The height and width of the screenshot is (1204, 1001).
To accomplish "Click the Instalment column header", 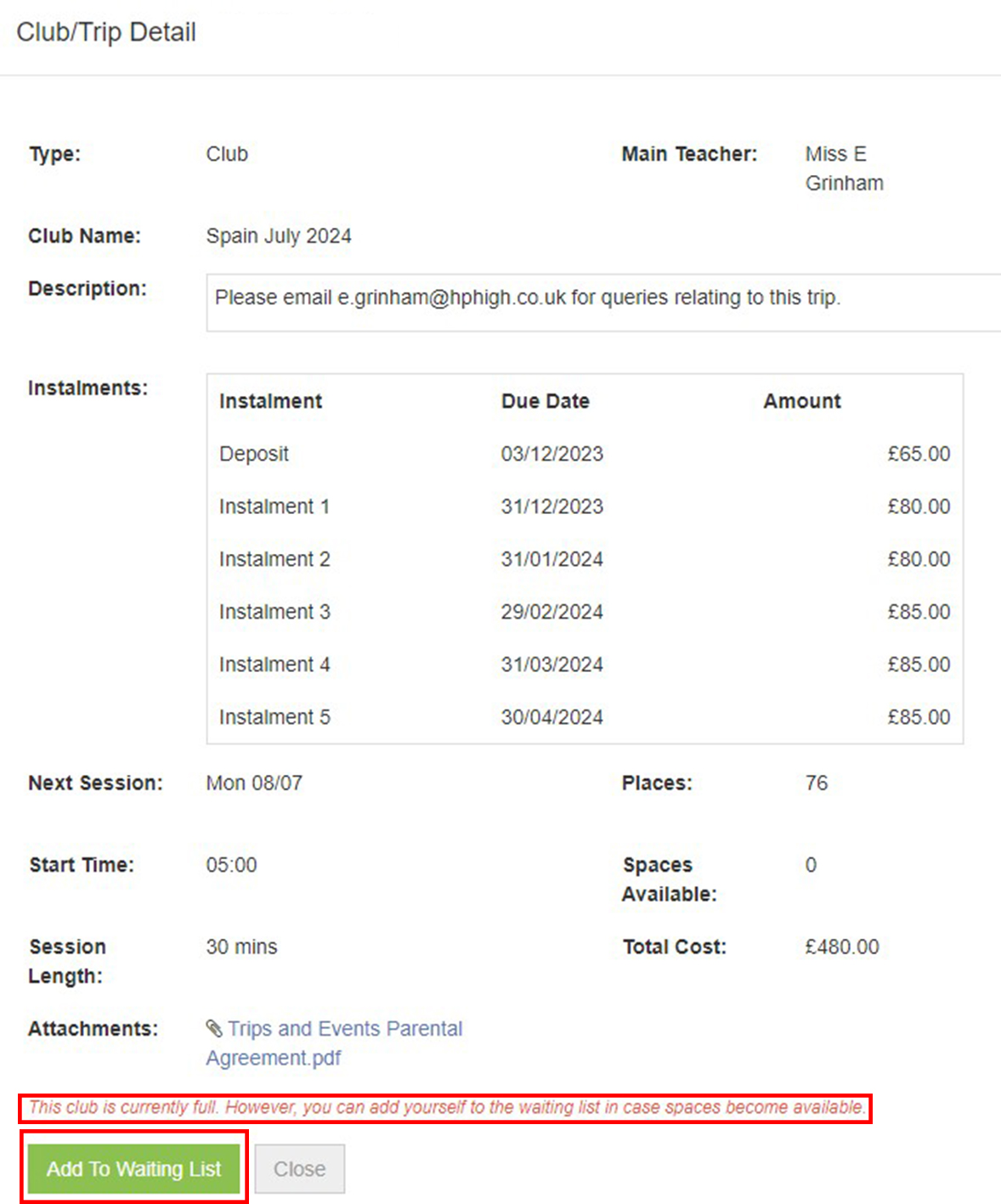I will click(x=270, y=401).
